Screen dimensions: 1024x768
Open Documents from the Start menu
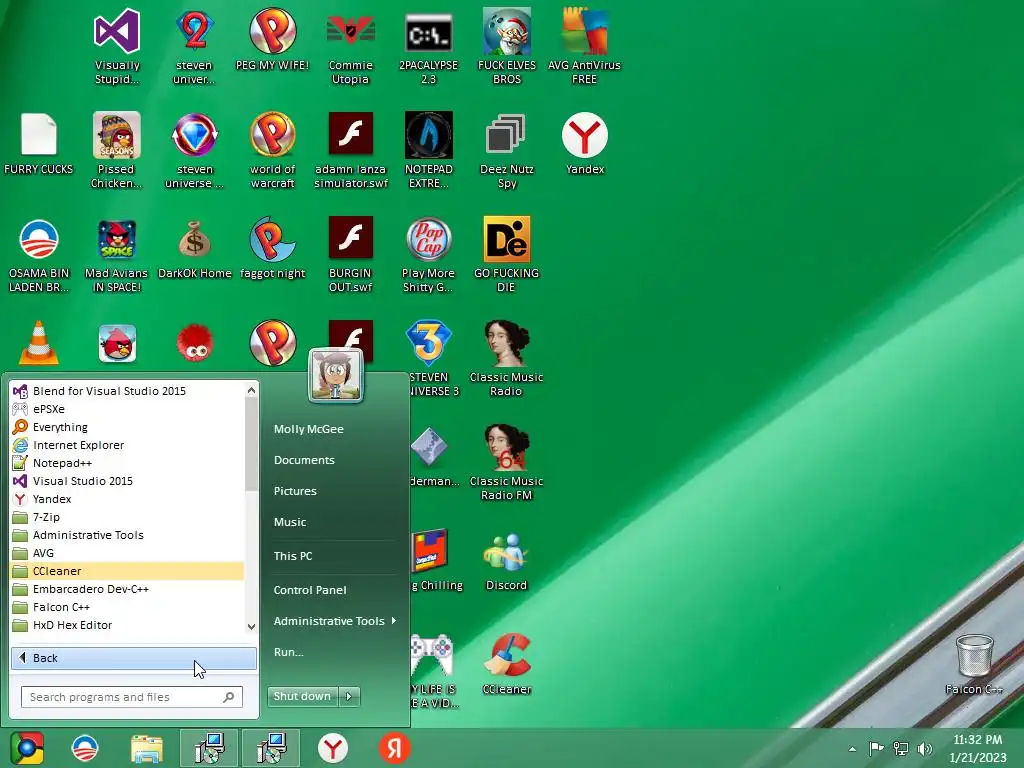coord(304,460)
